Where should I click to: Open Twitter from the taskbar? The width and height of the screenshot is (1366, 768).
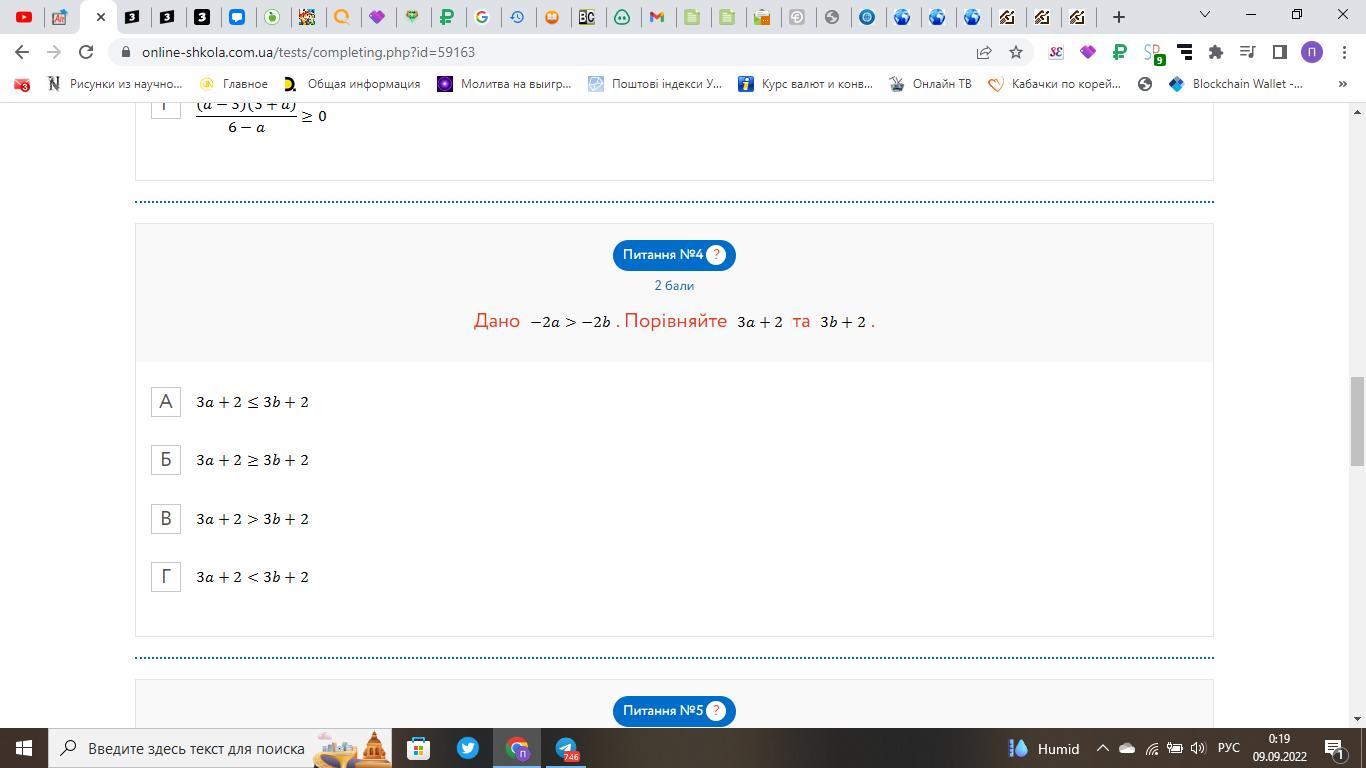pos(467,748)
